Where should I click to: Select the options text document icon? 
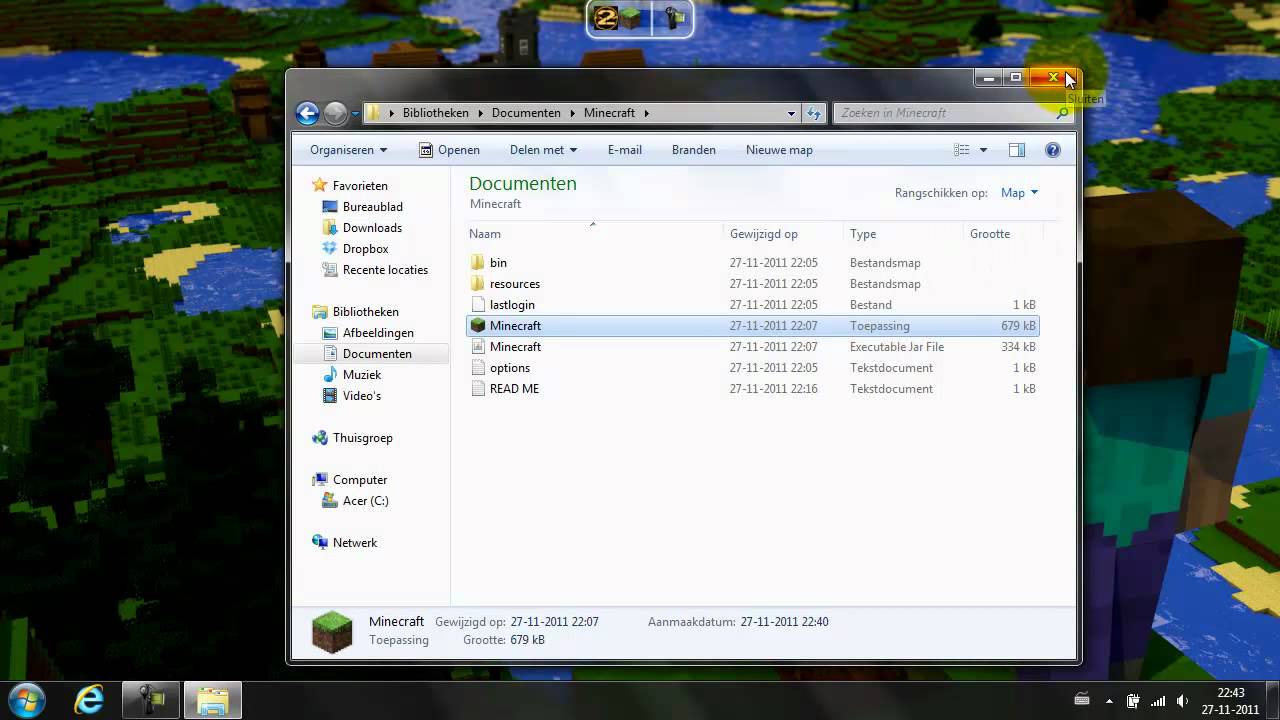coord(477,368)
